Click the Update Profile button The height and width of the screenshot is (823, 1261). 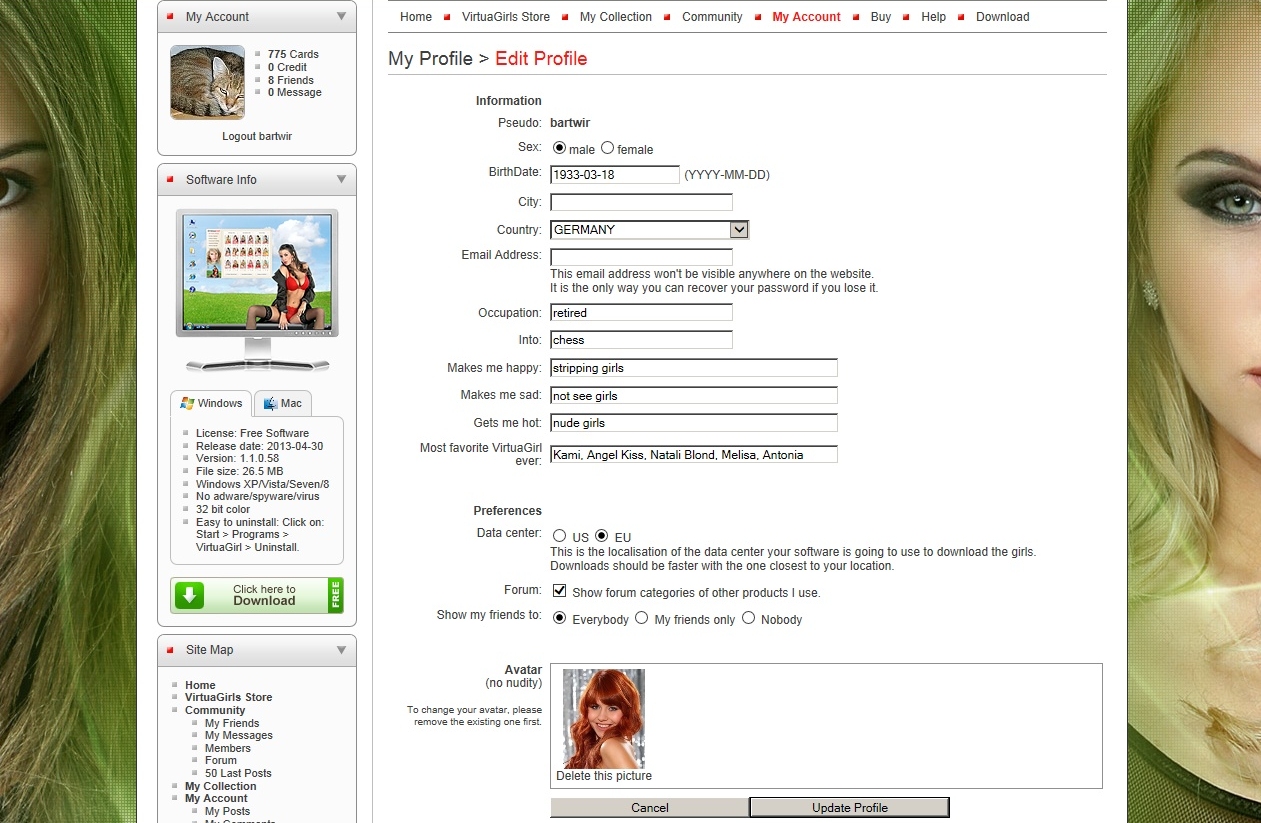click(x=849, y=807)
